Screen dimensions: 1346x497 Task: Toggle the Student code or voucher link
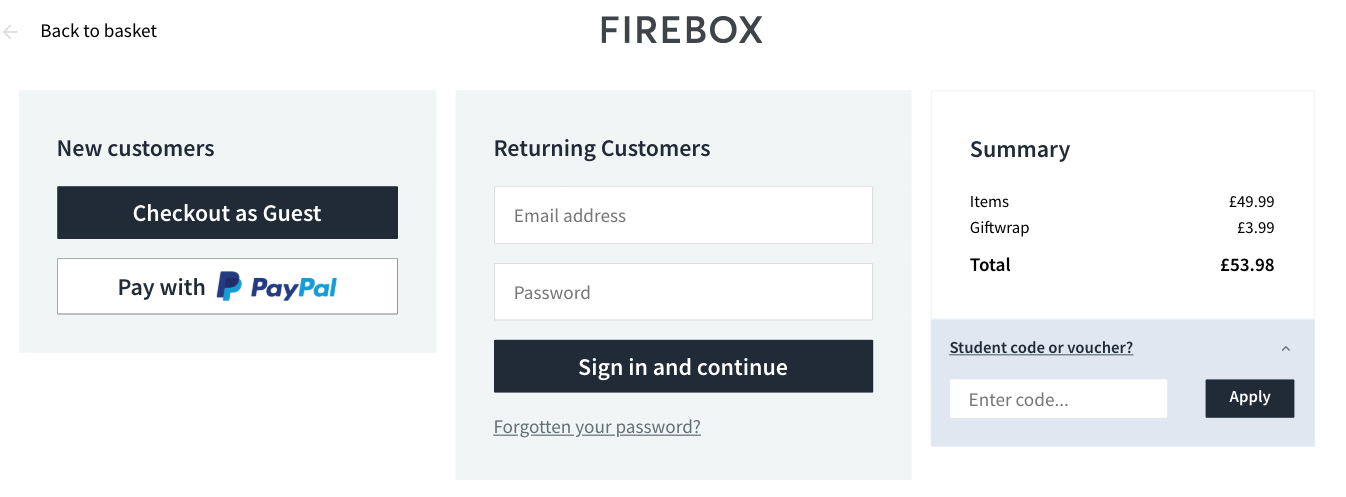(x=1041, y=348)
